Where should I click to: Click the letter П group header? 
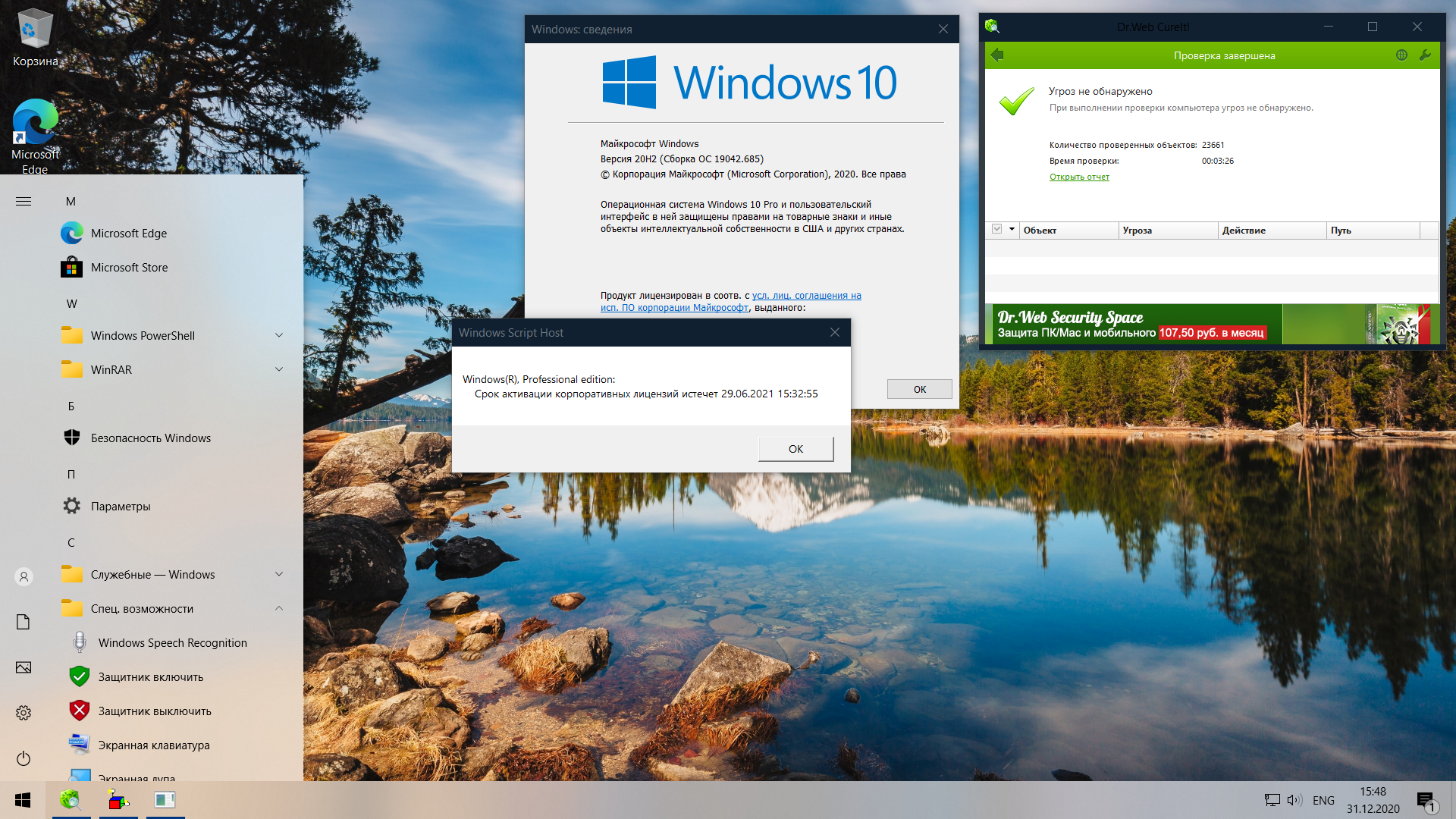[x=71, y=475]
